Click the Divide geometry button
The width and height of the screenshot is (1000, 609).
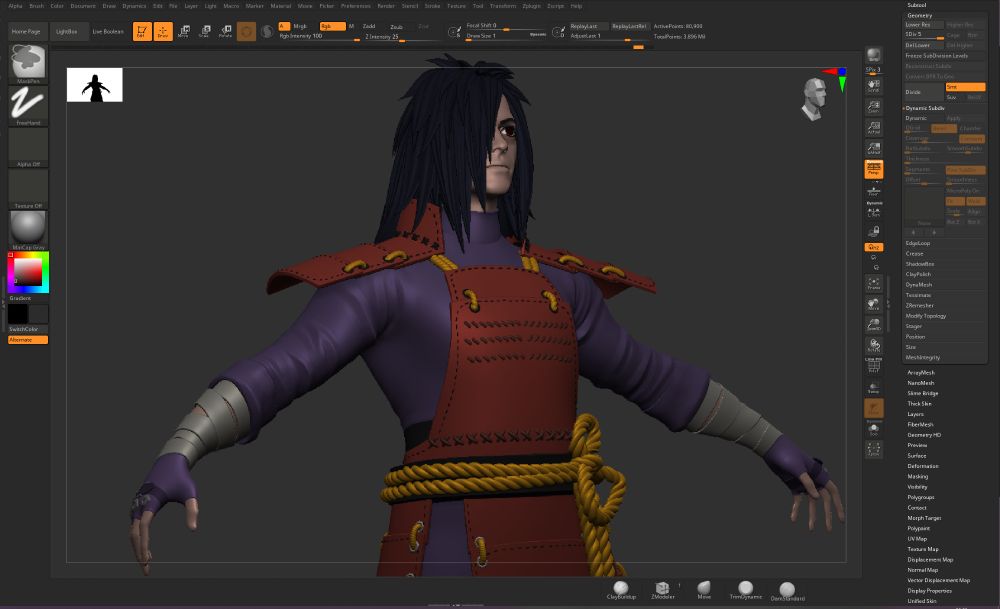(923, 92)
